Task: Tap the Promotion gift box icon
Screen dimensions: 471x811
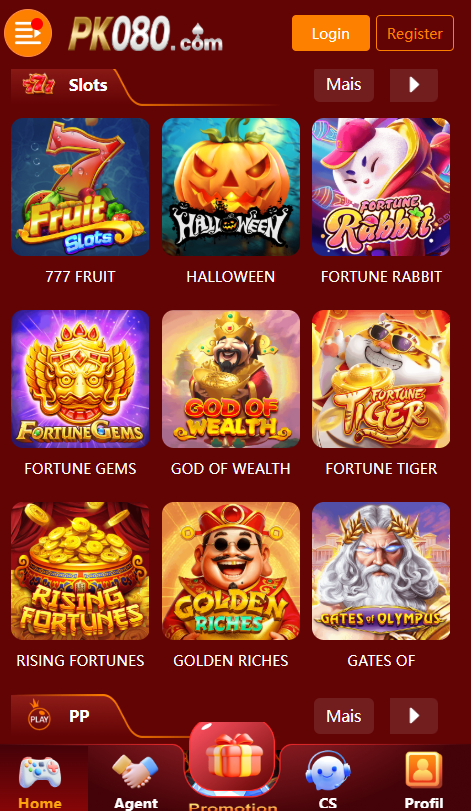Action: click(232, 758)
